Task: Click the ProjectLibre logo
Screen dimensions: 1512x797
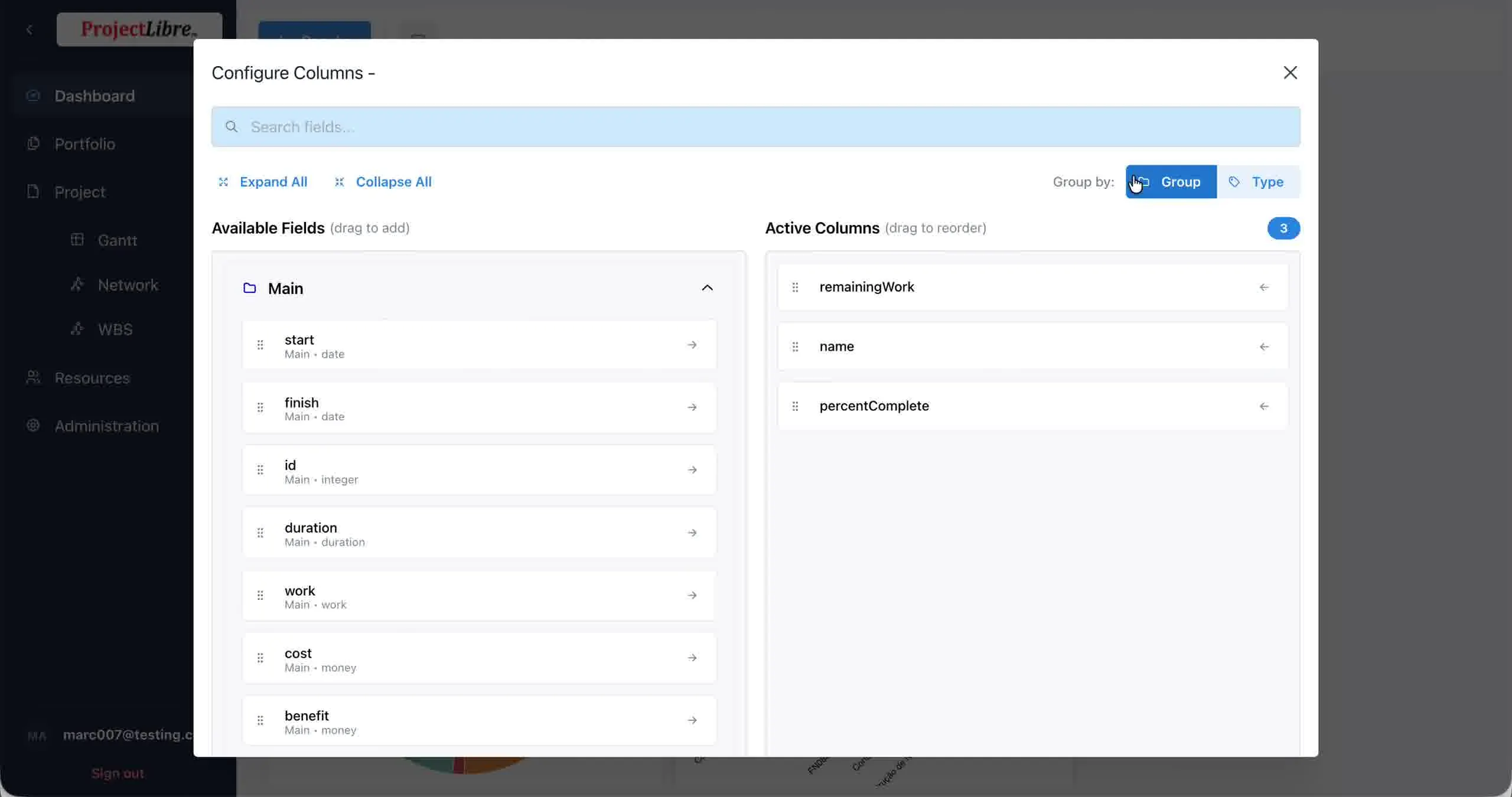Action: pos(139,29)
